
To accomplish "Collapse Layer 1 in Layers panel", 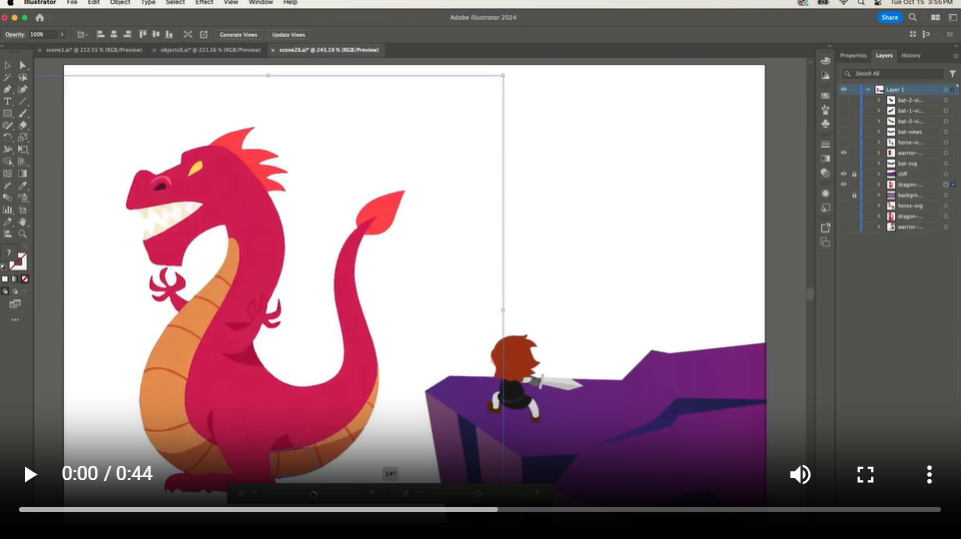I will click(x=868, y=89).
